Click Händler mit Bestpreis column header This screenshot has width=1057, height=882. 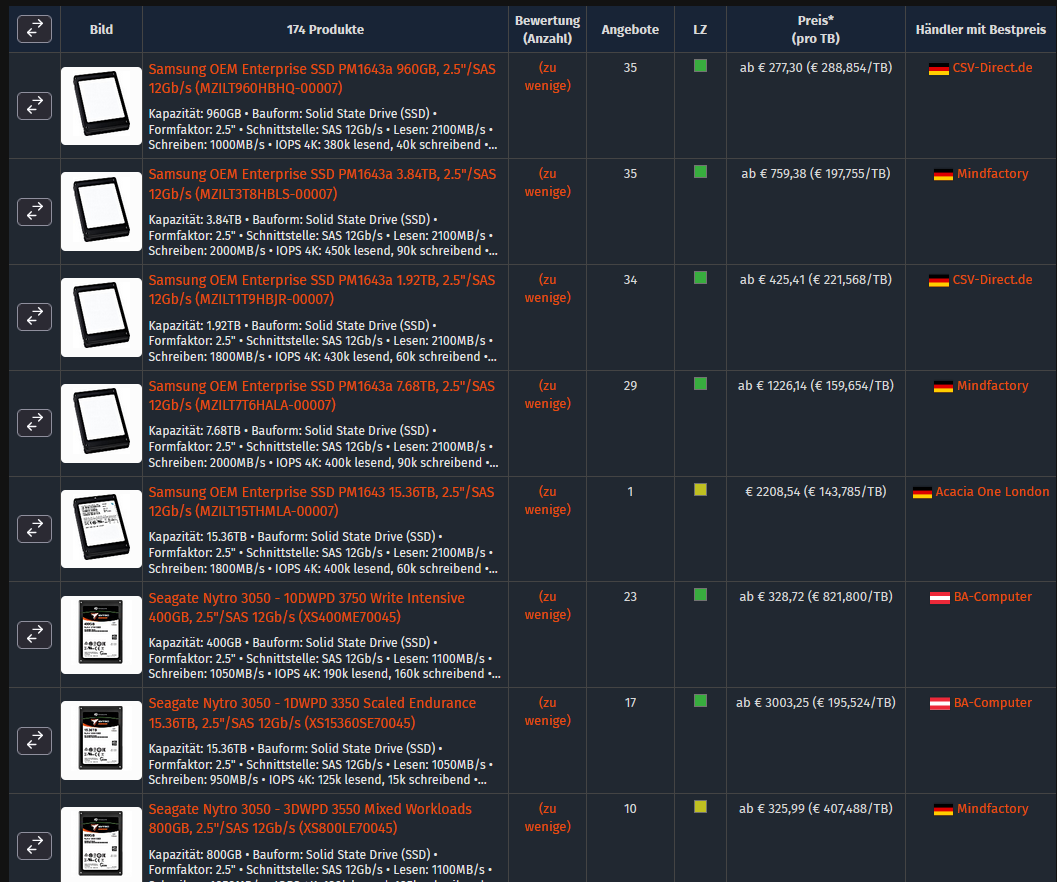click(981, 29)
